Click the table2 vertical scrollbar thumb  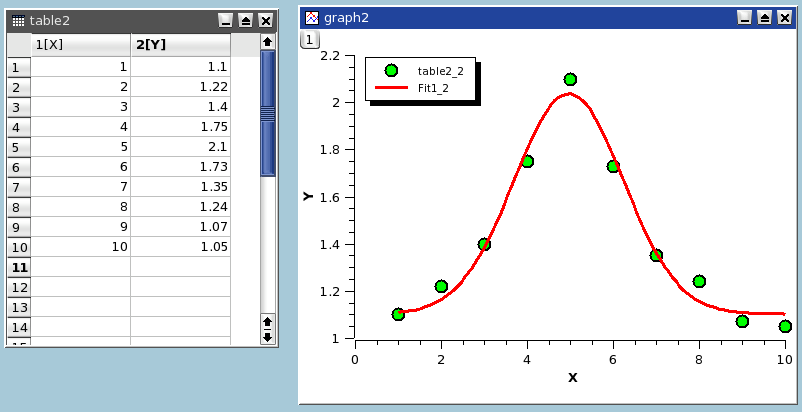pyautogui.click(x=267, y=113)
